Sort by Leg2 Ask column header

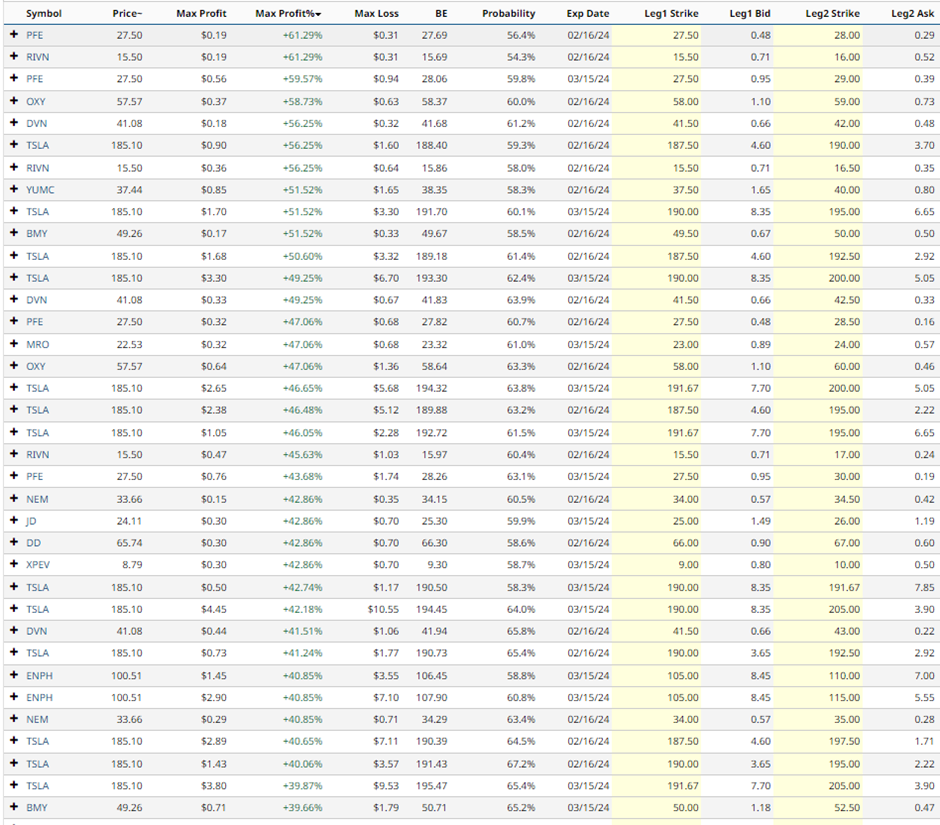tap(912, 13)
